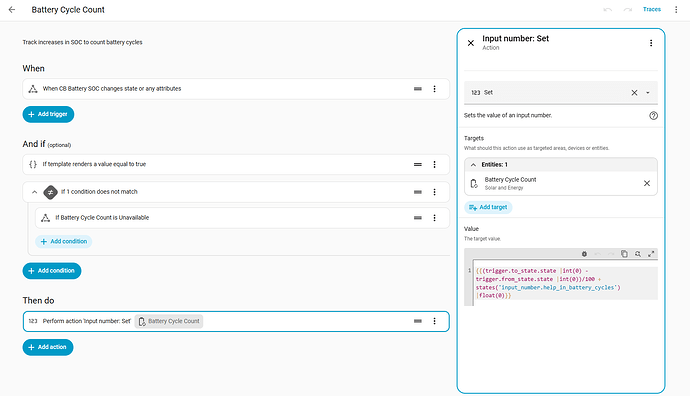Image resolution: width=690 pixels, height=396 pixels.
Task: Grab drag handle of template condition
Action: coord(418,165)
